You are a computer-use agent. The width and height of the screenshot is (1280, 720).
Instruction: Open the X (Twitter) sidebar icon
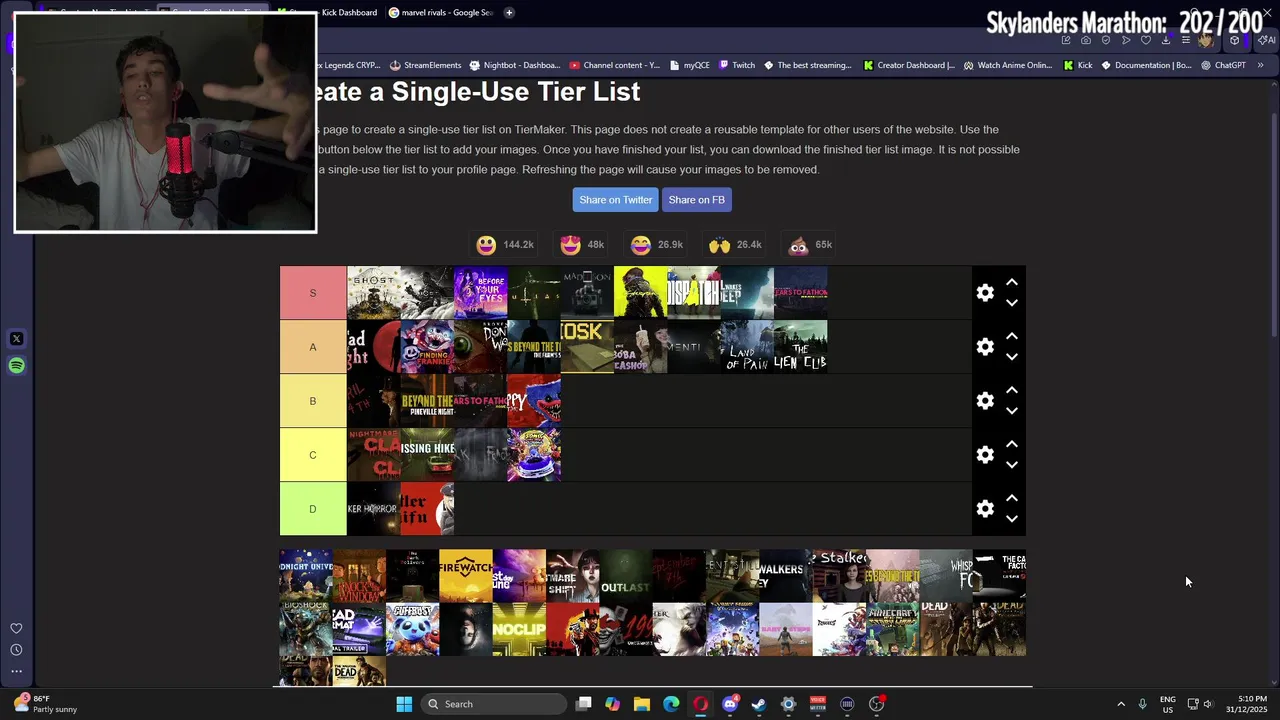(x=16, y=339)
